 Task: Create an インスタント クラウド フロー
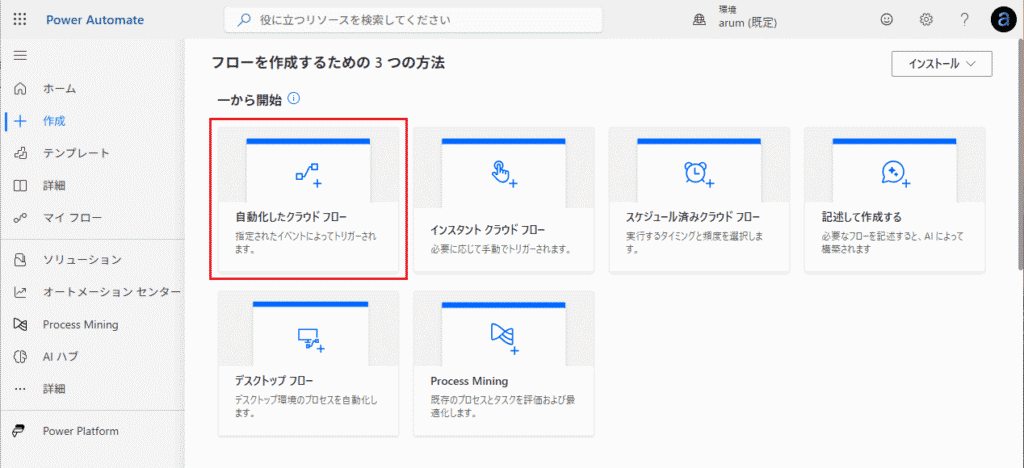(x=504, y=199)
